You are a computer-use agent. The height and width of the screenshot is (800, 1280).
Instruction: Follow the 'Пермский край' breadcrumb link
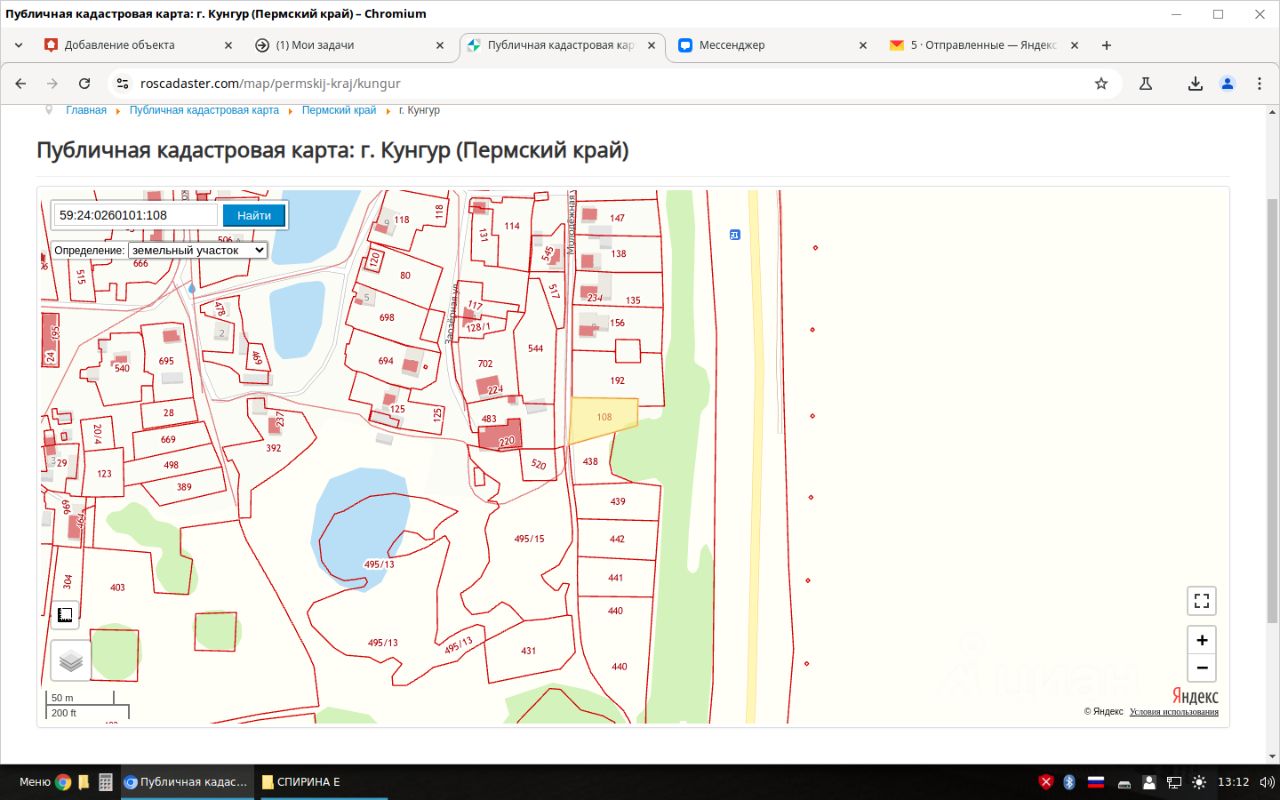point(339,110)
